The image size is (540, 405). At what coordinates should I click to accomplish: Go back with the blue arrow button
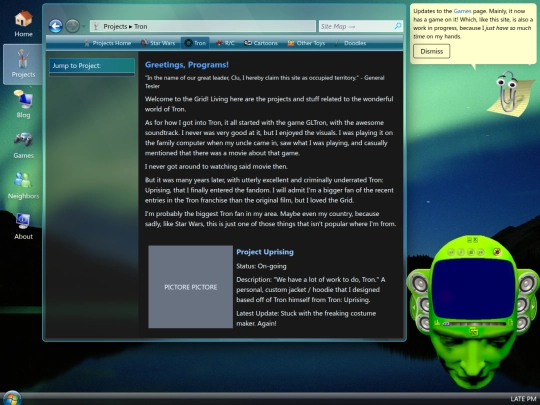click(x=55, y=26)
